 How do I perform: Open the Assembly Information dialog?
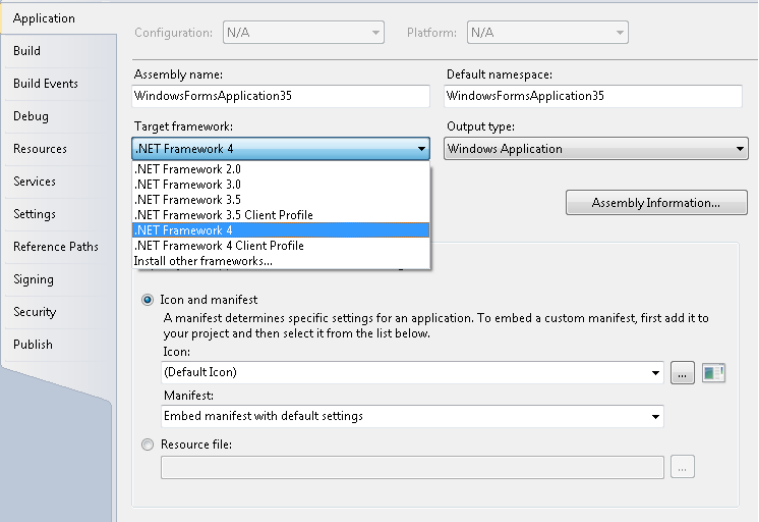[656, 203]
